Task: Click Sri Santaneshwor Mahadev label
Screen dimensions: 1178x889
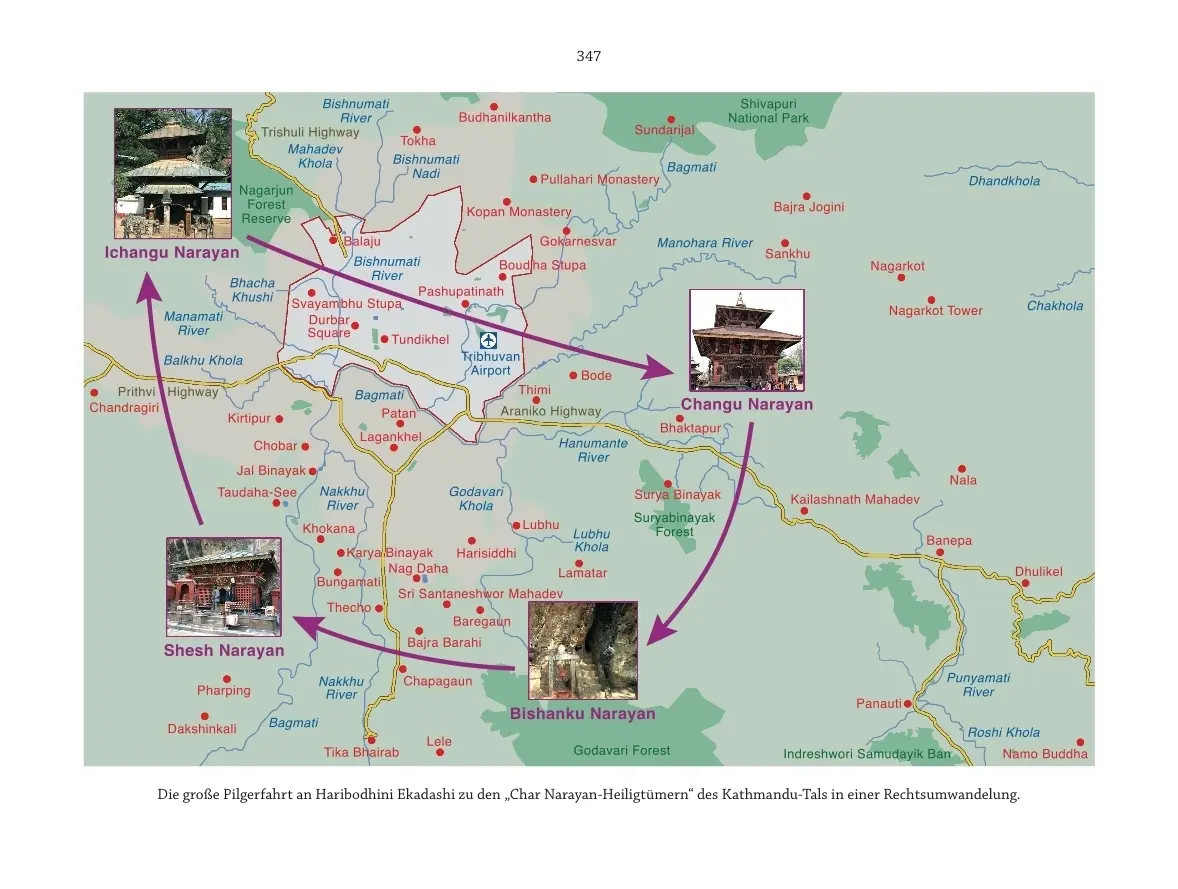Action: 480,594
